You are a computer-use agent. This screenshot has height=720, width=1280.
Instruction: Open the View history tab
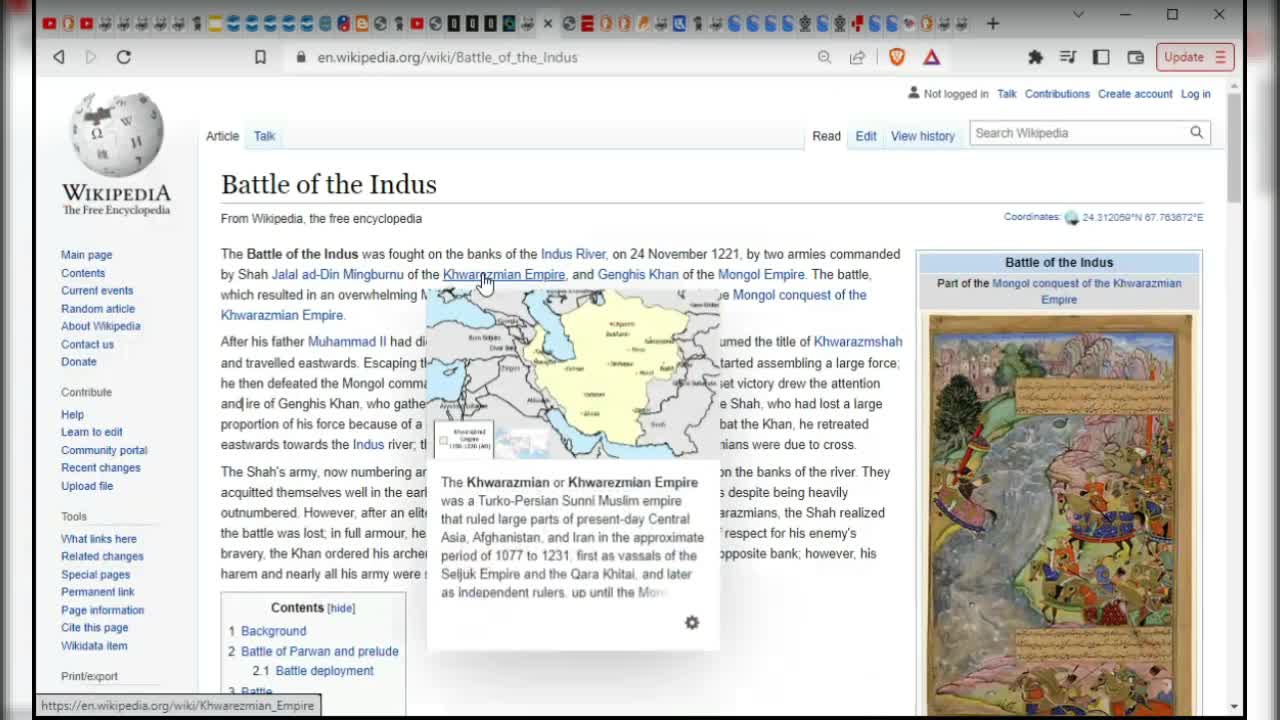tap(923, 136)
